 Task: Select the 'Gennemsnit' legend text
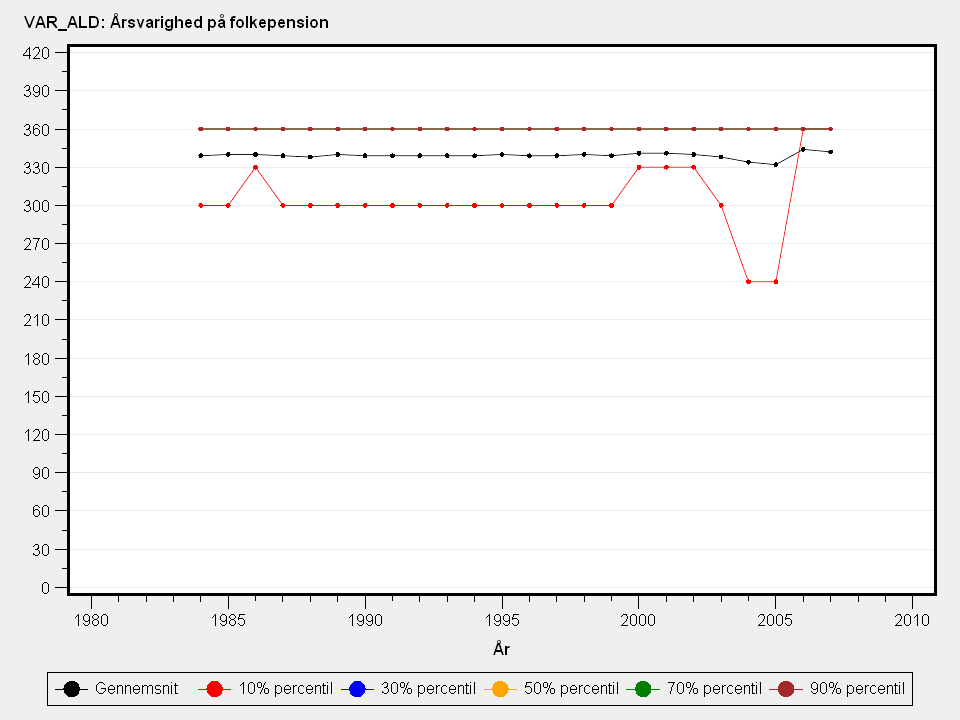pyautogui.click(x=136, y=689)
